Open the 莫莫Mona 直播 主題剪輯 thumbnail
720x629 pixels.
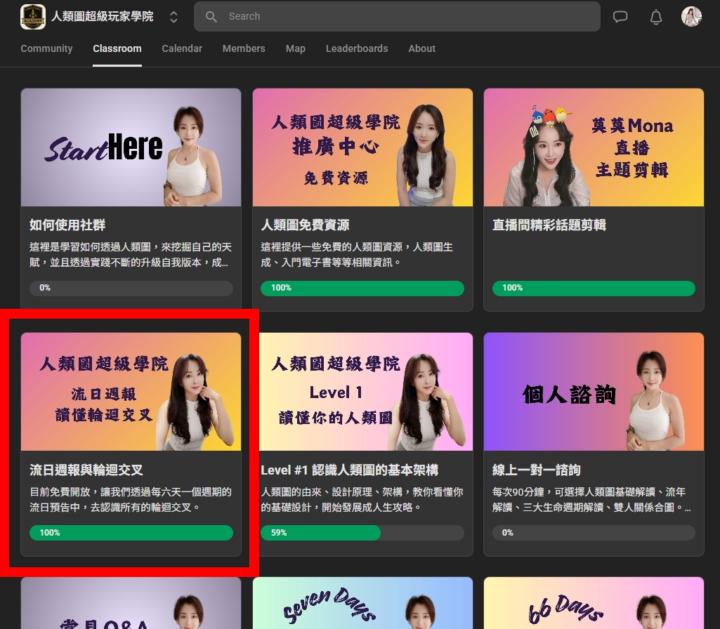(x=594, y=147)
